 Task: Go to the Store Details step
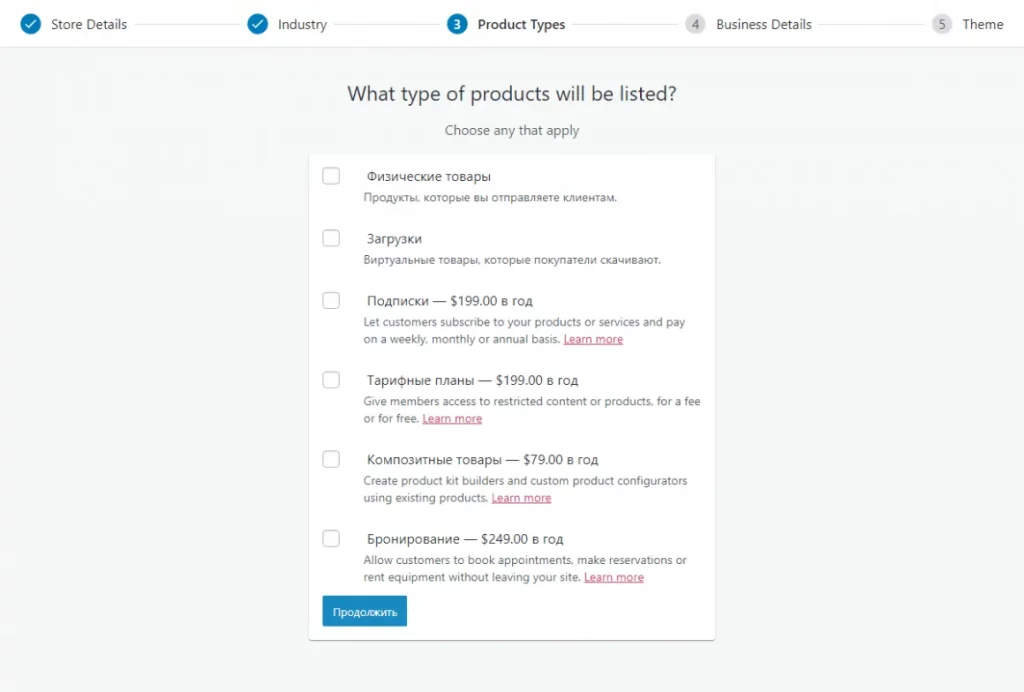coord(89,24)
